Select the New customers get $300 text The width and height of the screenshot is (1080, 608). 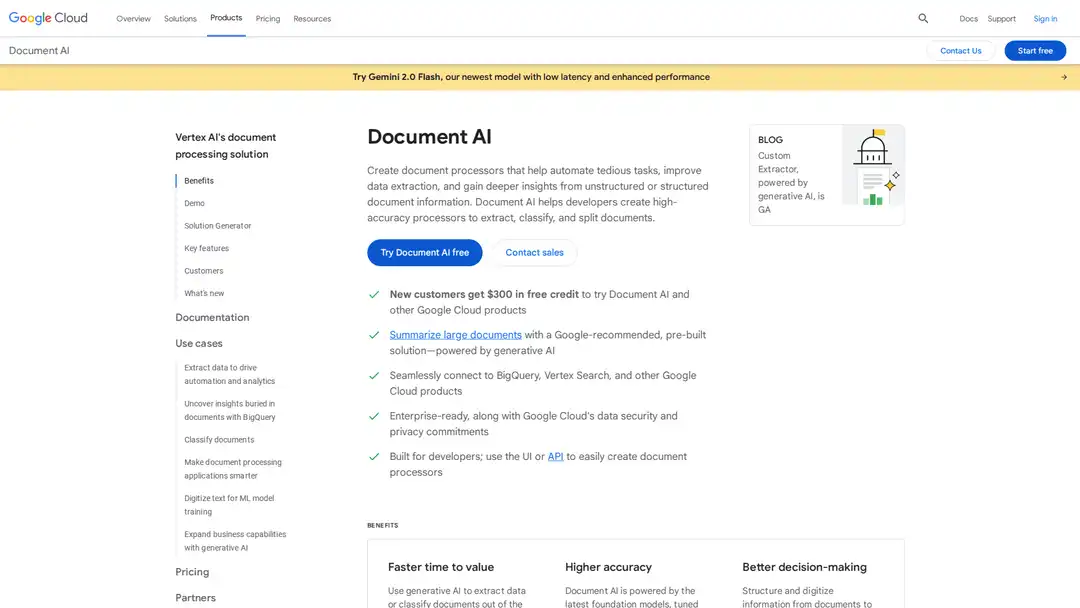pyautogui.click(x=484, y=294)
